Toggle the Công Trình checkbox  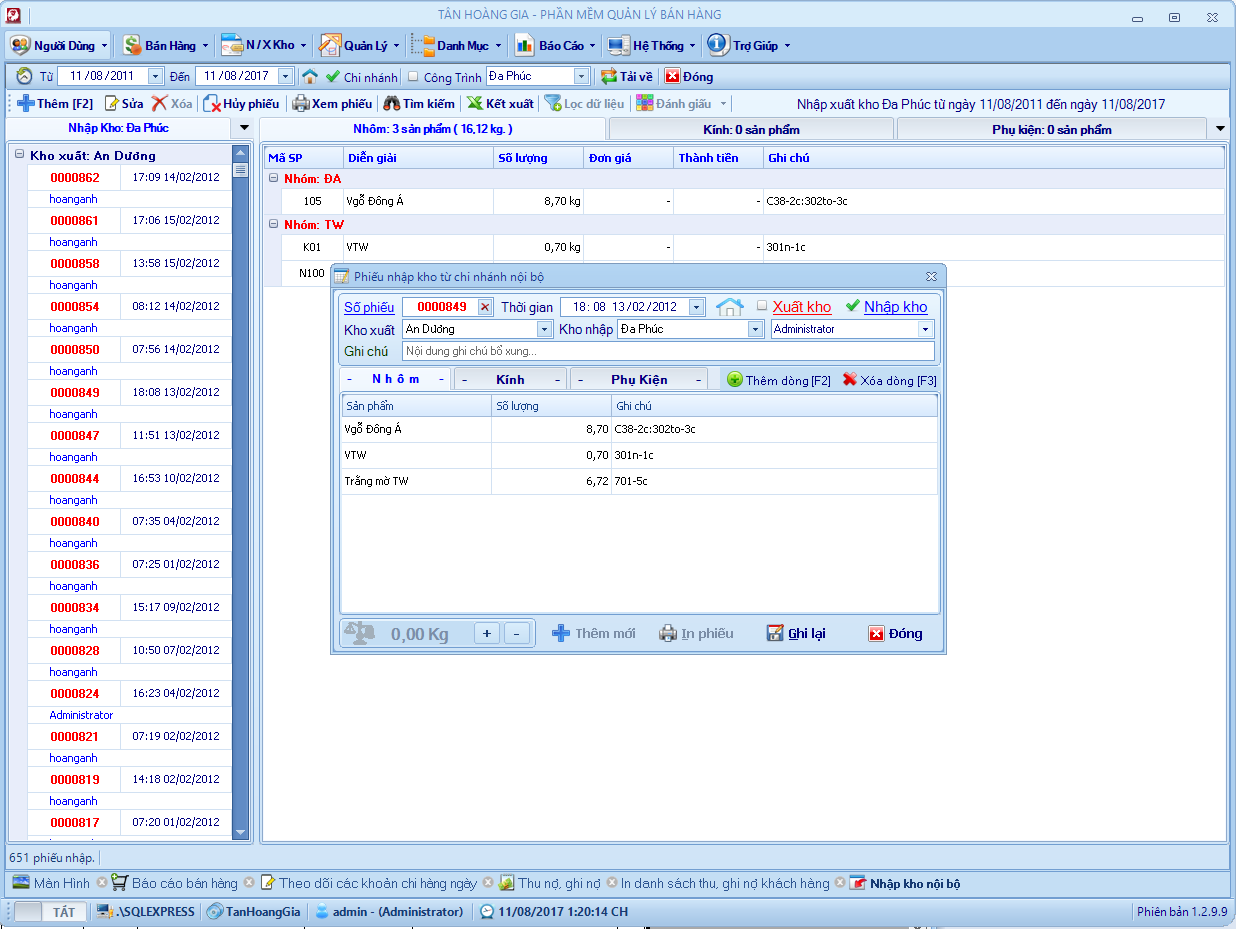[413, 77]
